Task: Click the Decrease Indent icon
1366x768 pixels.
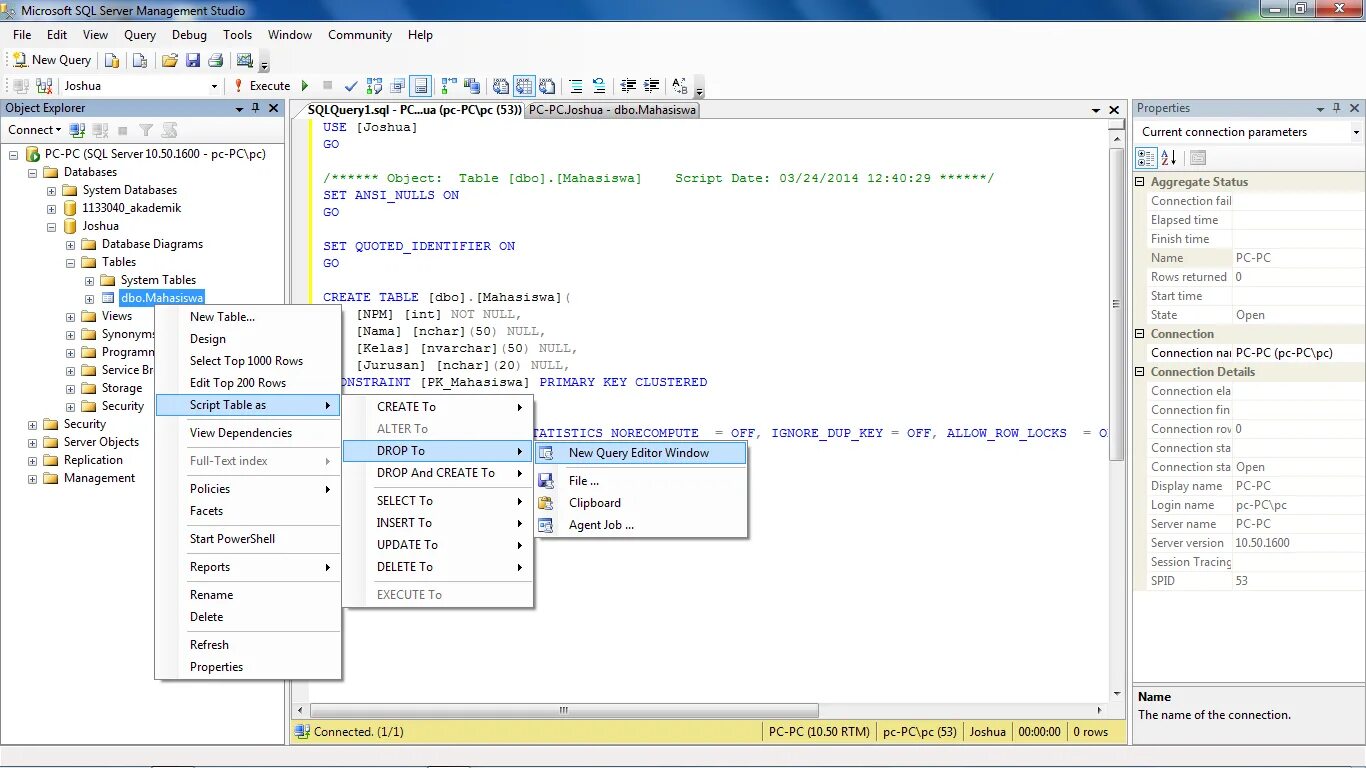Action: [628, 86]
